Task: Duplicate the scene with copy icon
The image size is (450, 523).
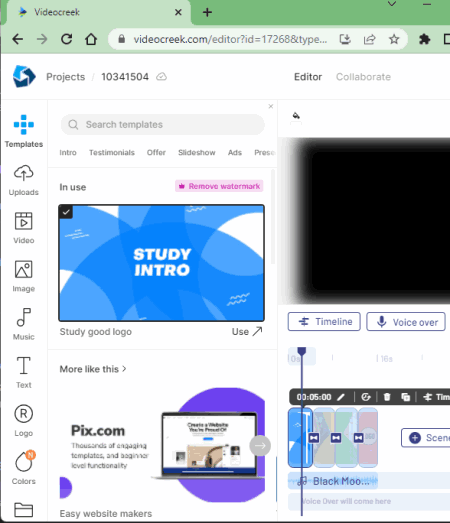Action: 405,397
